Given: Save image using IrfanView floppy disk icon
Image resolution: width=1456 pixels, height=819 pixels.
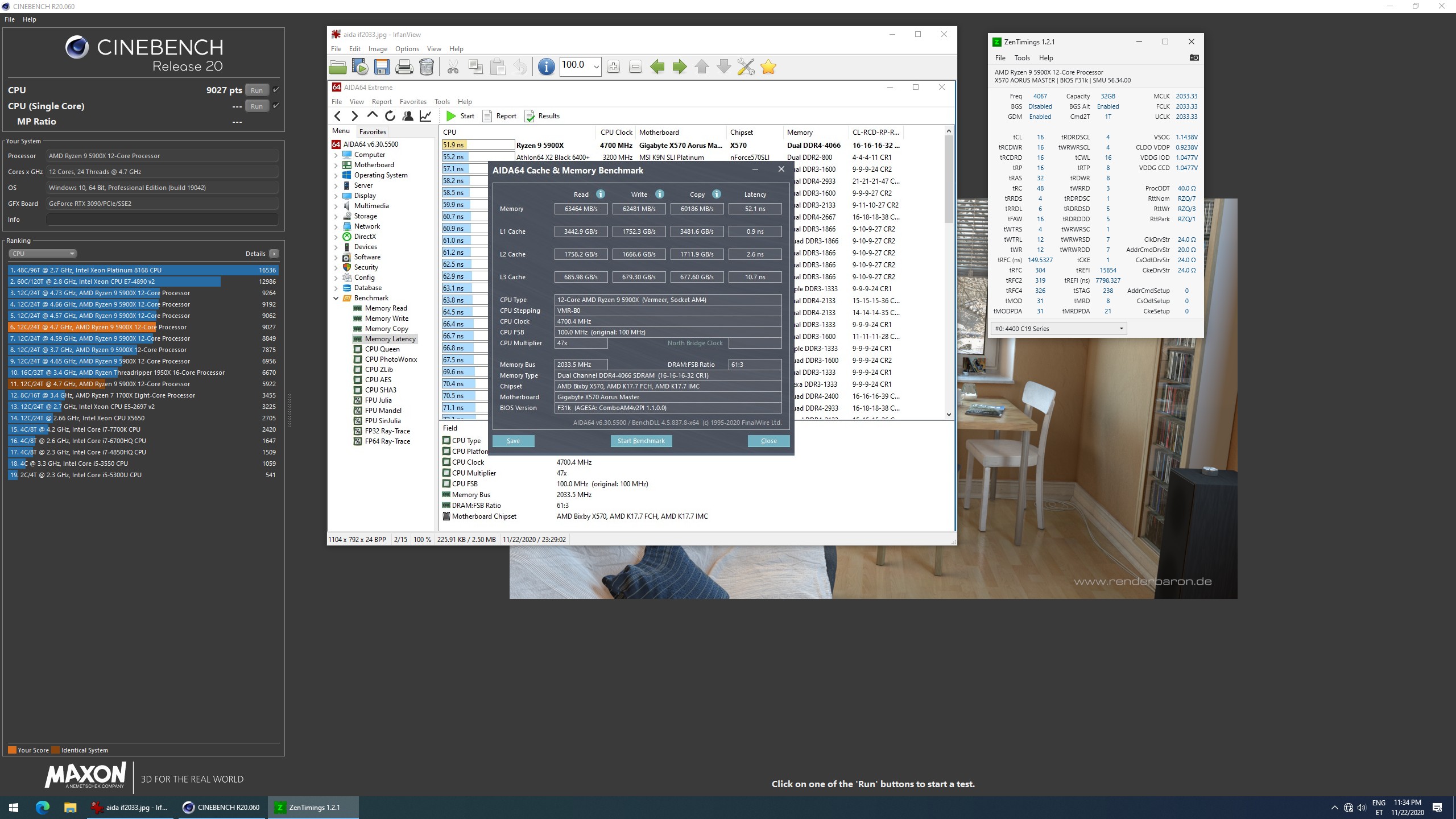Looking at the screenshot, I should point(382,67).
